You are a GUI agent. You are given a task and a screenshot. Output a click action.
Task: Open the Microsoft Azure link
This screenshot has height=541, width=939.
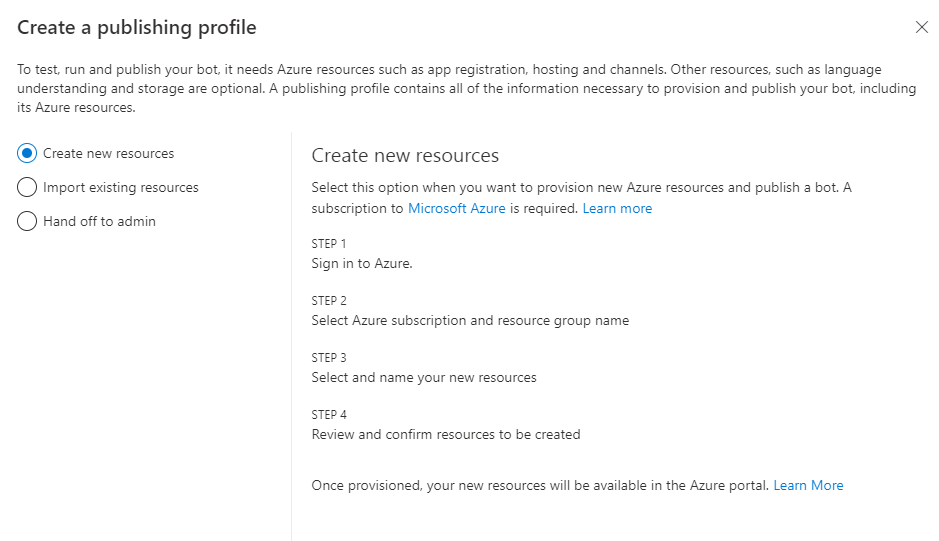pos(457,209)
